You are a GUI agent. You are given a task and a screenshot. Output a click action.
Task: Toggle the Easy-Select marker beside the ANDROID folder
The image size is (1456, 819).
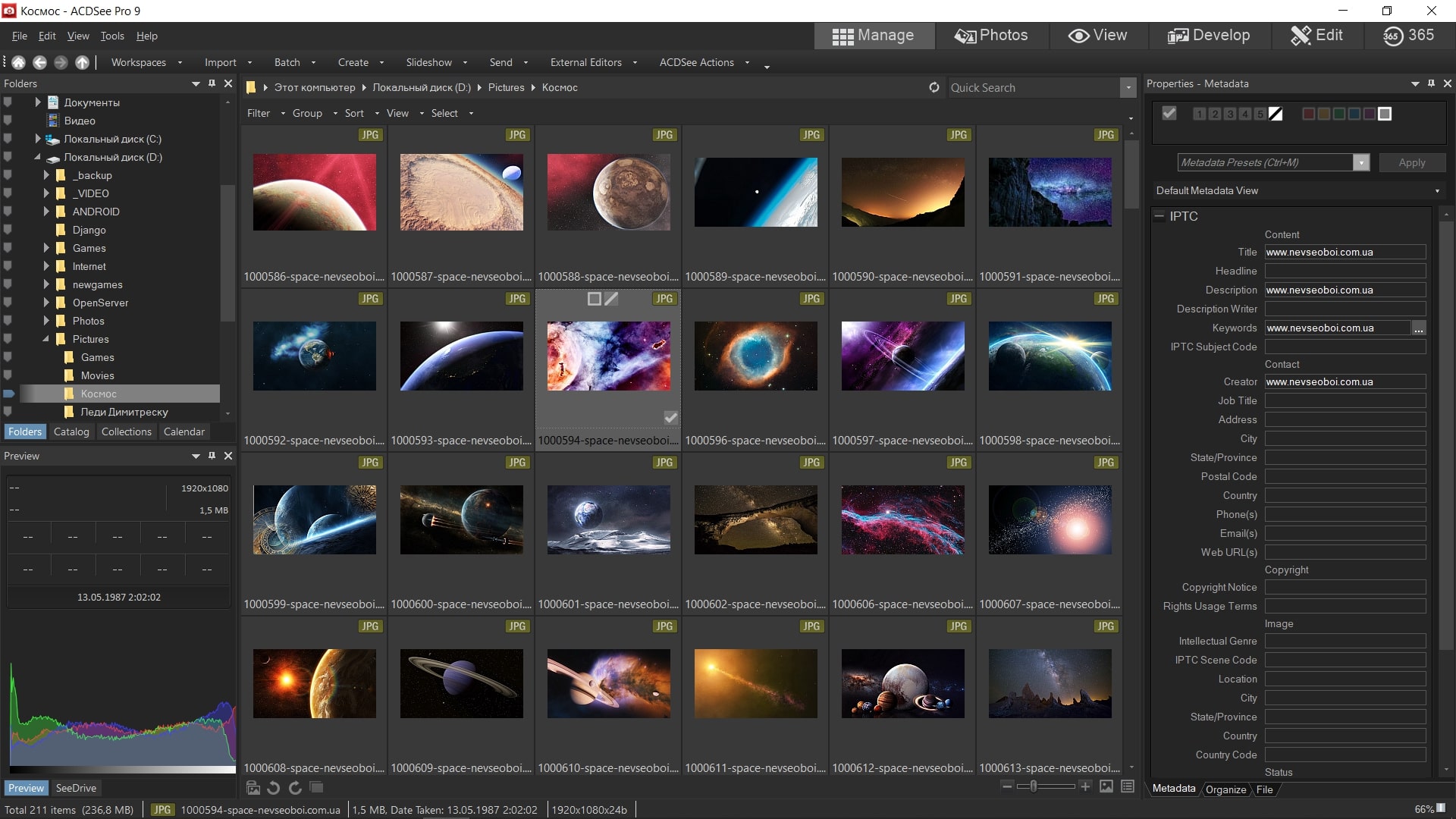8,212
